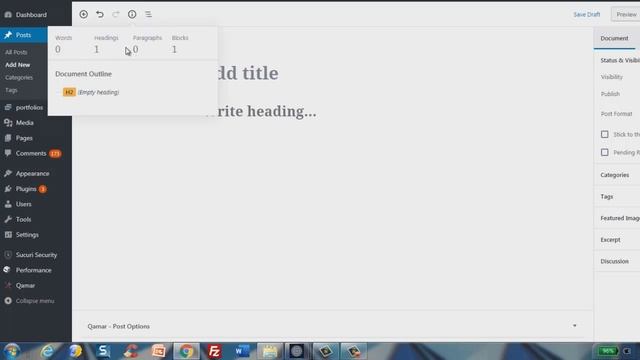
Task: Open Google Chrome from taskbar
Action: [x=186, y=351]
